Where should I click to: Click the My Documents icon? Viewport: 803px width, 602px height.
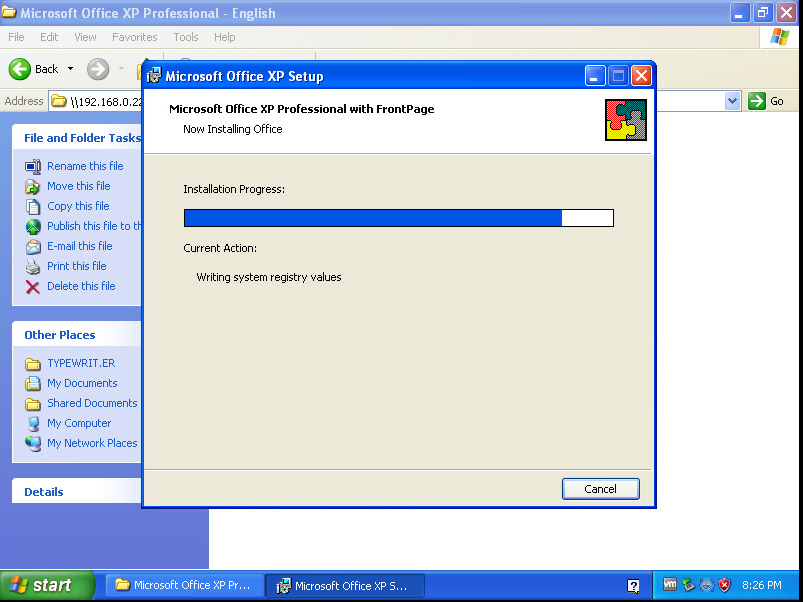click(x=33, y=383)
